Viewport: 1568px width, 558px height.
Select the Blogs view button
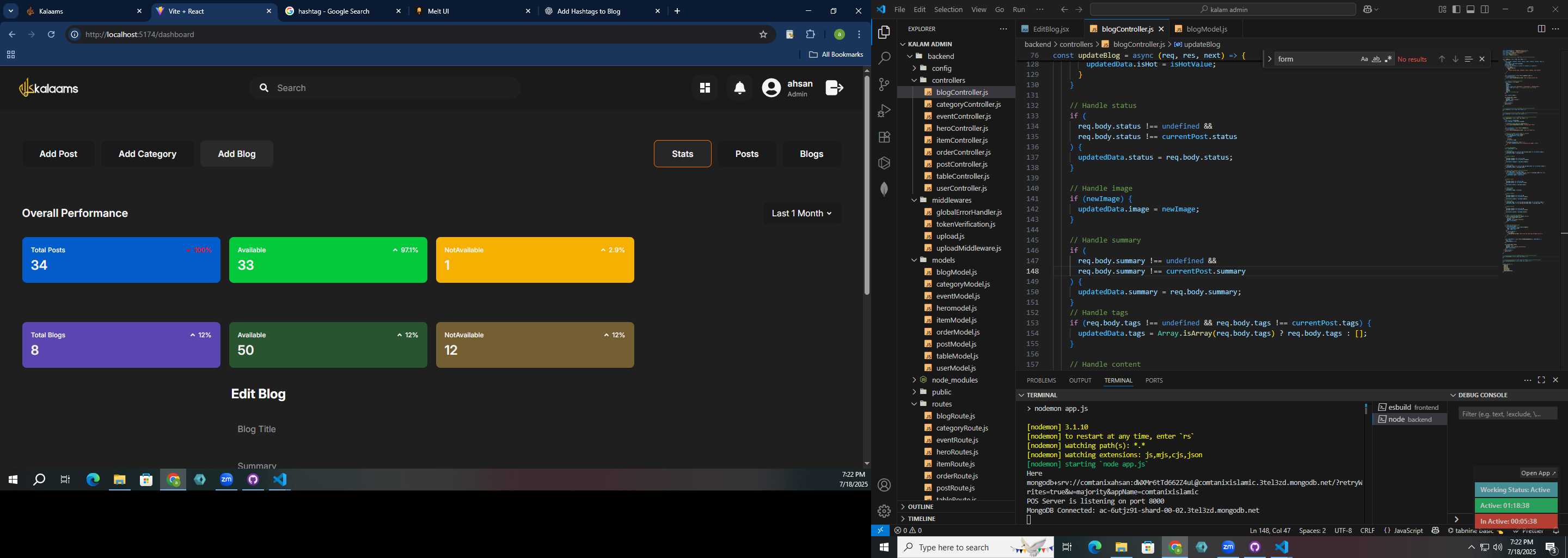811,154
